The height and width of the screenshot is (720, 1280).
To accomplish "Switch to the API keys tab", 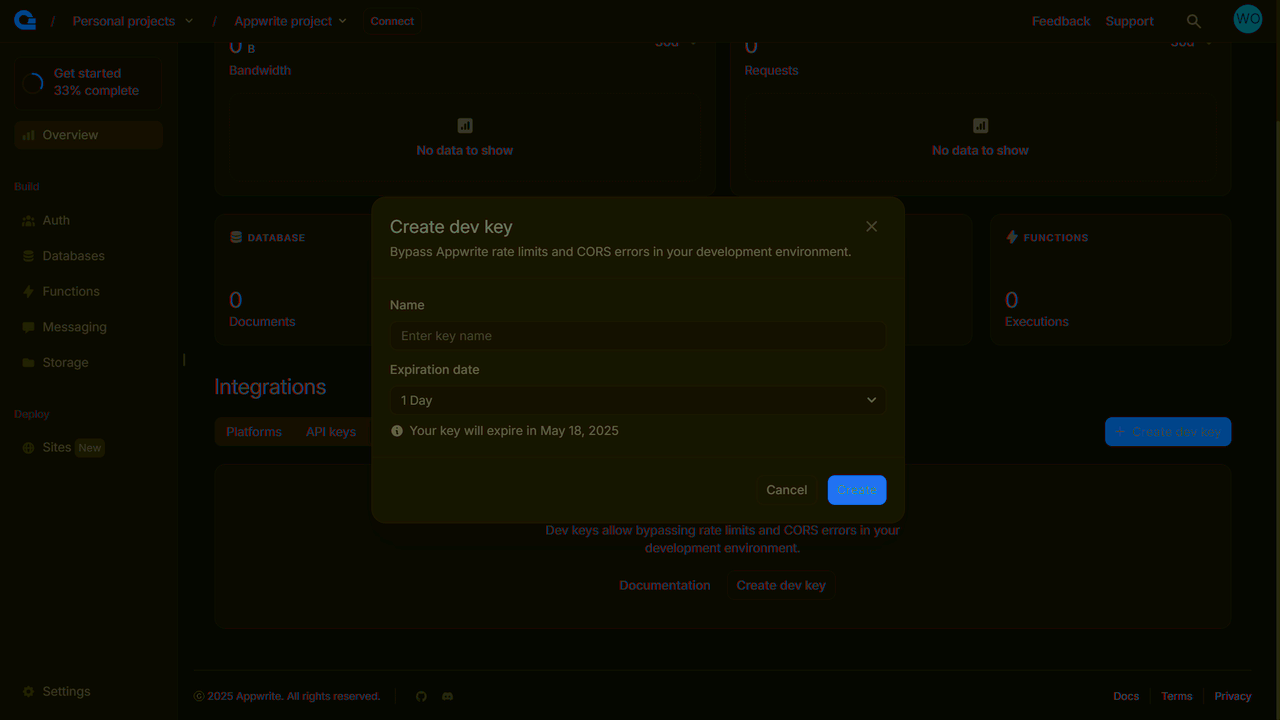I will point(330,431).
